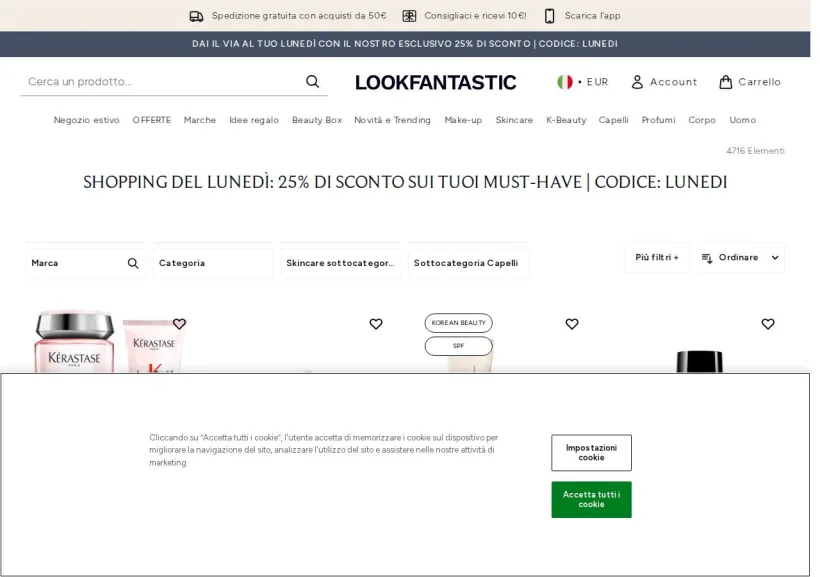Add Kérastase product to wishlist heart
820x577 pixels.
tap(179, 324)
